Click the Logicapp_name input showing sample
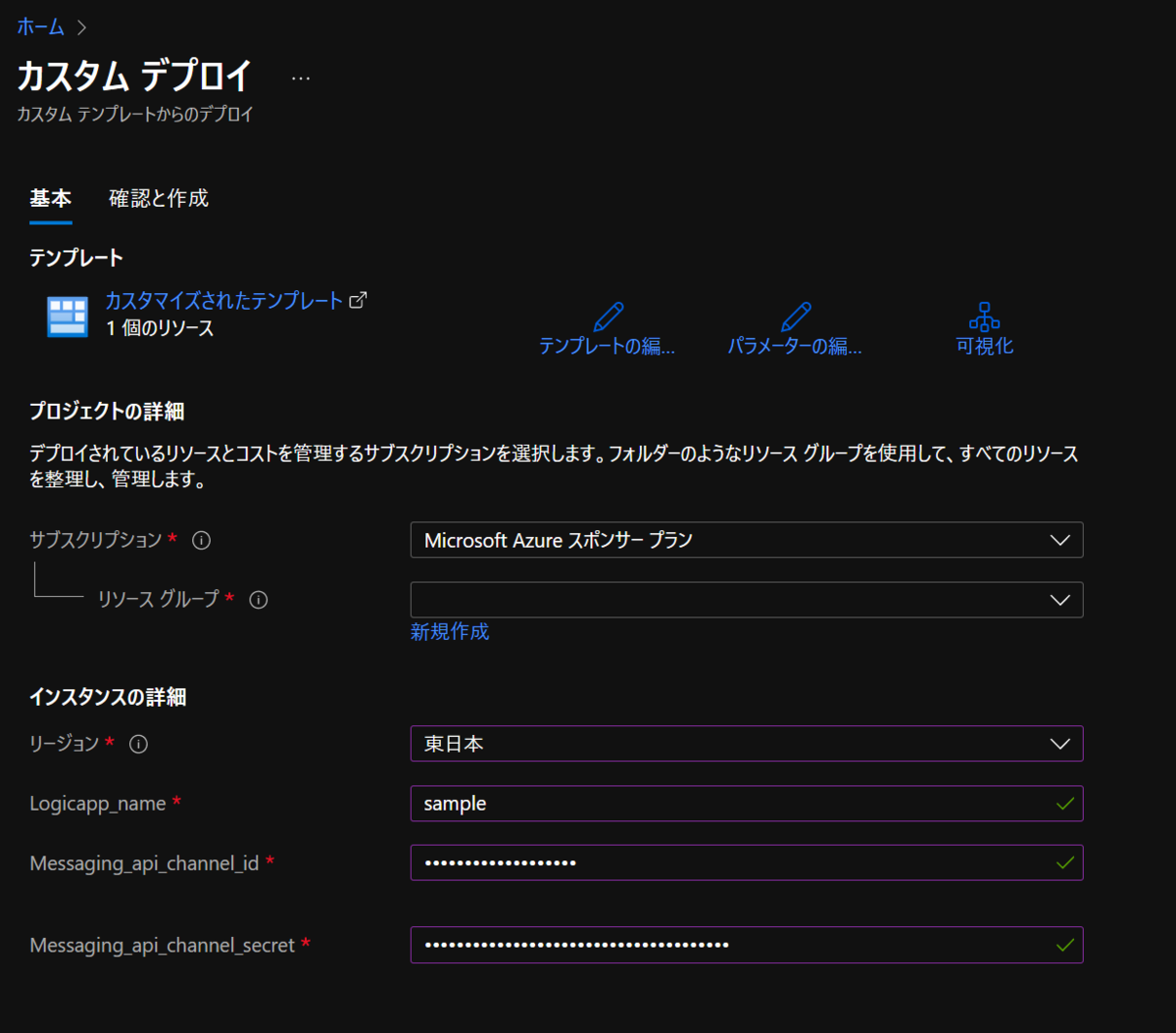 [x=747, y=804]
